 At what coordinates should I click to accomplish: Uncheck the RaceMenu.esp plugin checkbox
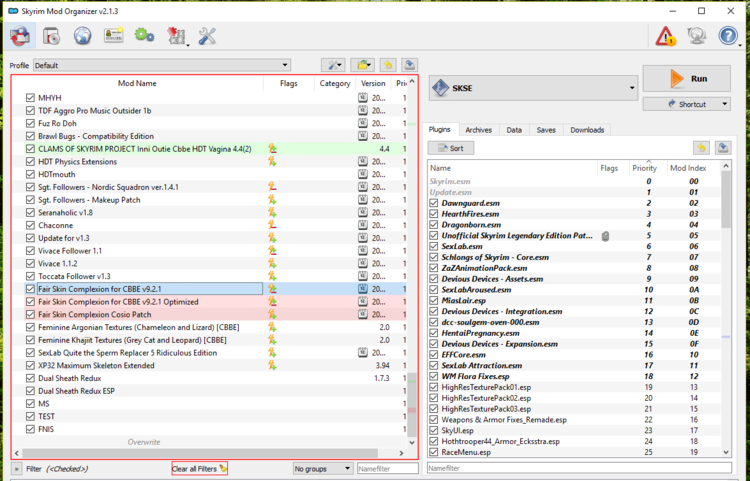[x=434, y=452]
